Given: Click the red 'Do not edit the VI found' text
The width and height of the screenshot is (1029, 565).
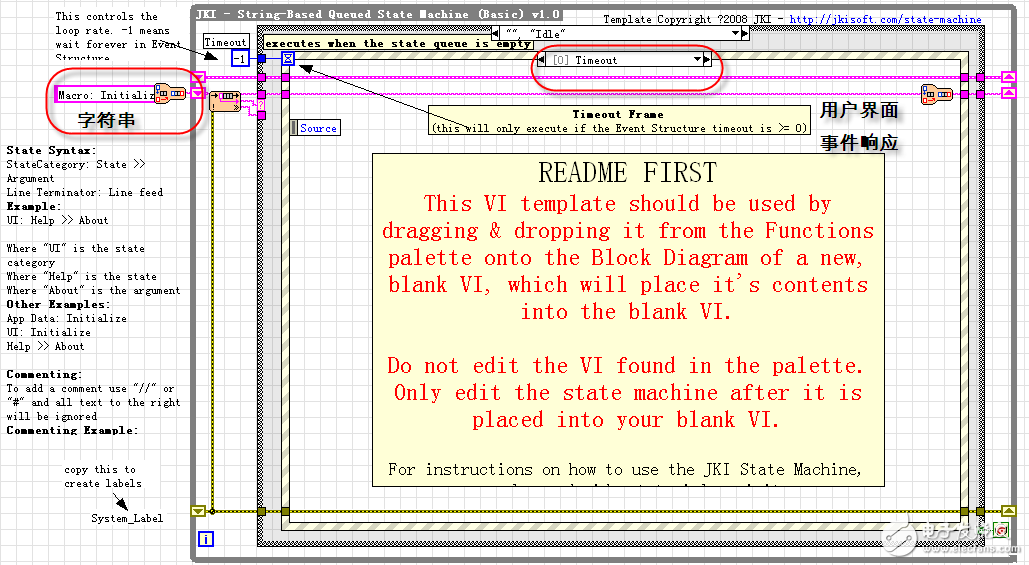Looking at the screenshot, I should pos(625,366).
